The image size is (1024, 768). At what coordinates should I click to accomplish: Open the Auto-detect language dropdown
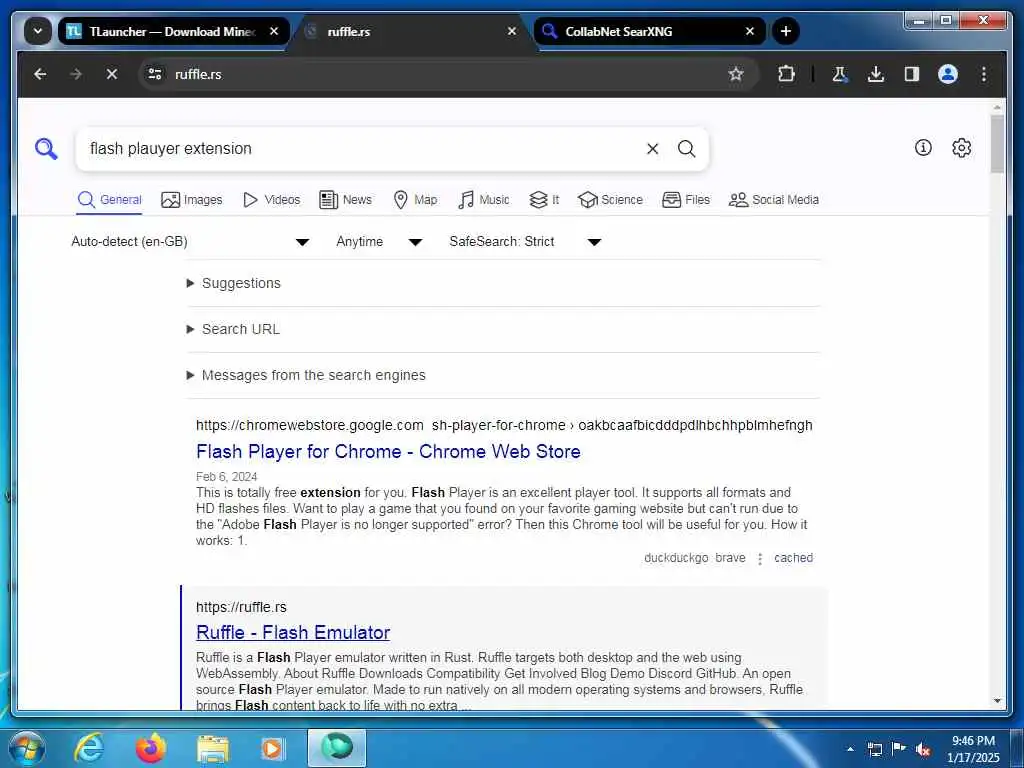pos(190,242)
